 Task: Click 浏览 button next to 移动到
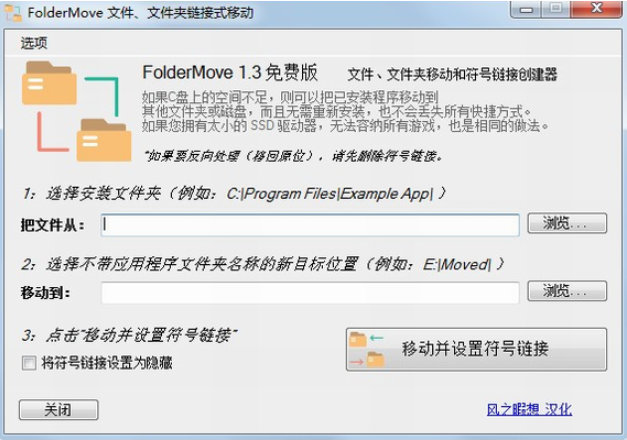click(x=567, y=291)
